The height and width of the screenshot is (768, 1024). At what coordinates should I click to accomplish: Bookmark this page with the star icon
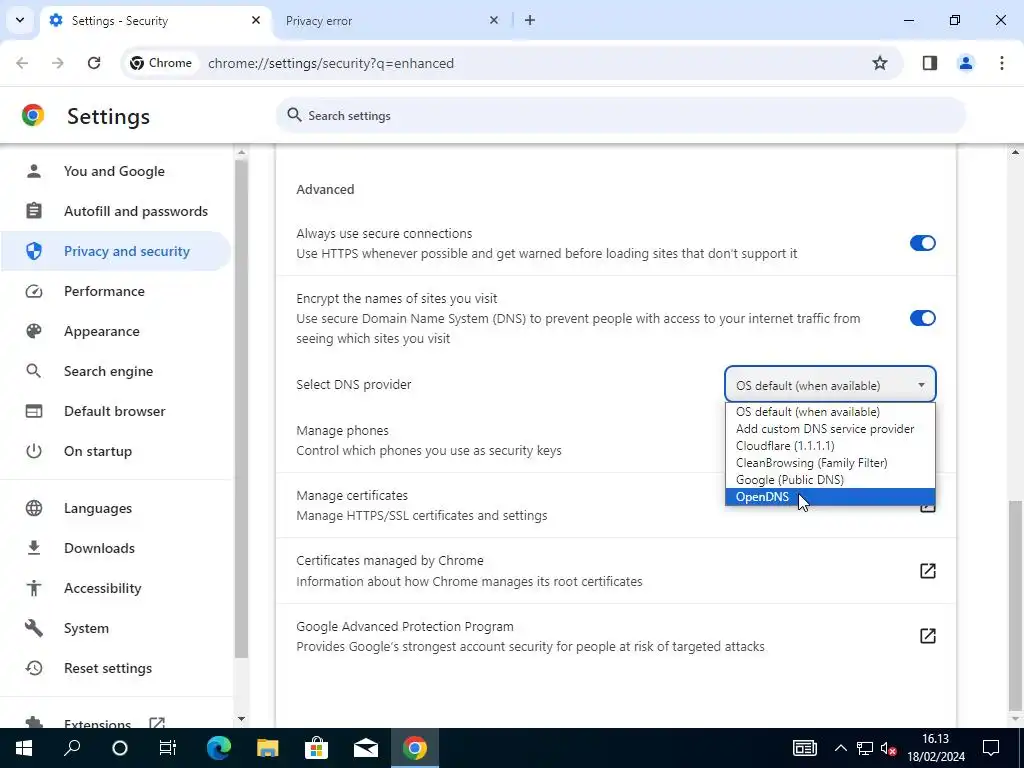coord(880,63)
